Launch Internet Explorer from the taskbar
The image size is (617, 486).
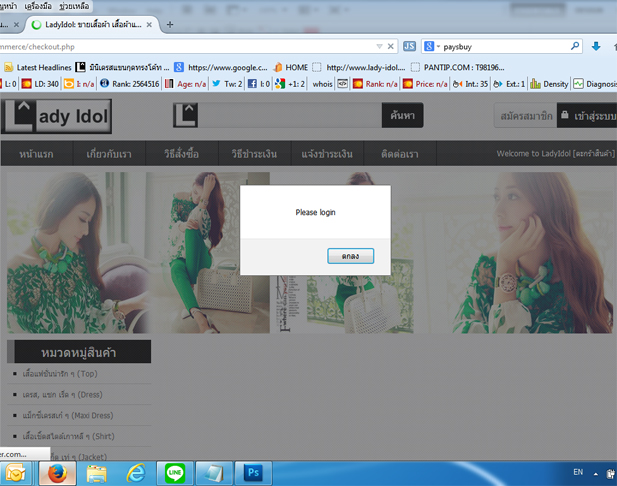(x=136, y=473)
